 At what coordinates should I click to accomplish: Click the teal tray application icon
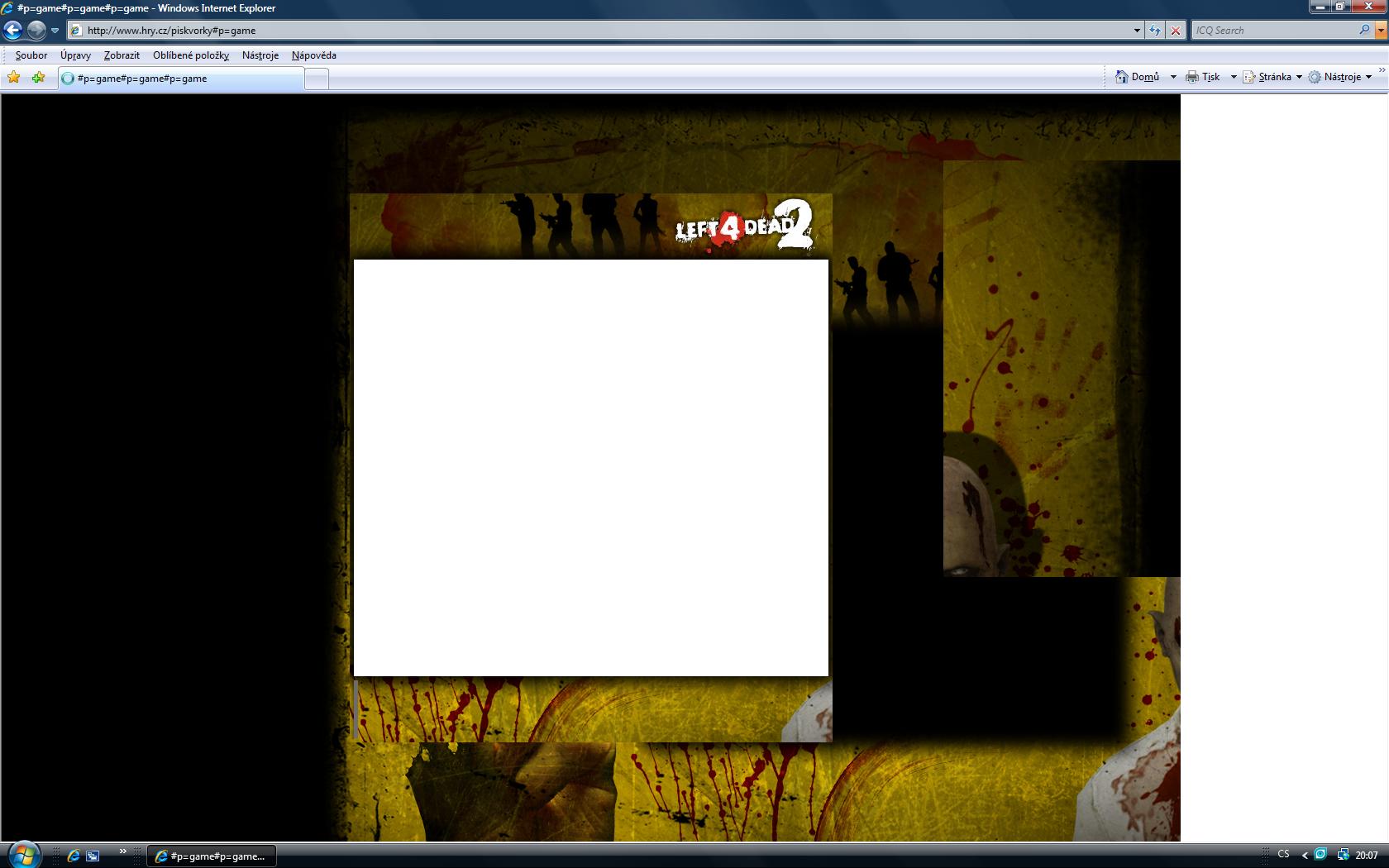(x=1320, y=855)
